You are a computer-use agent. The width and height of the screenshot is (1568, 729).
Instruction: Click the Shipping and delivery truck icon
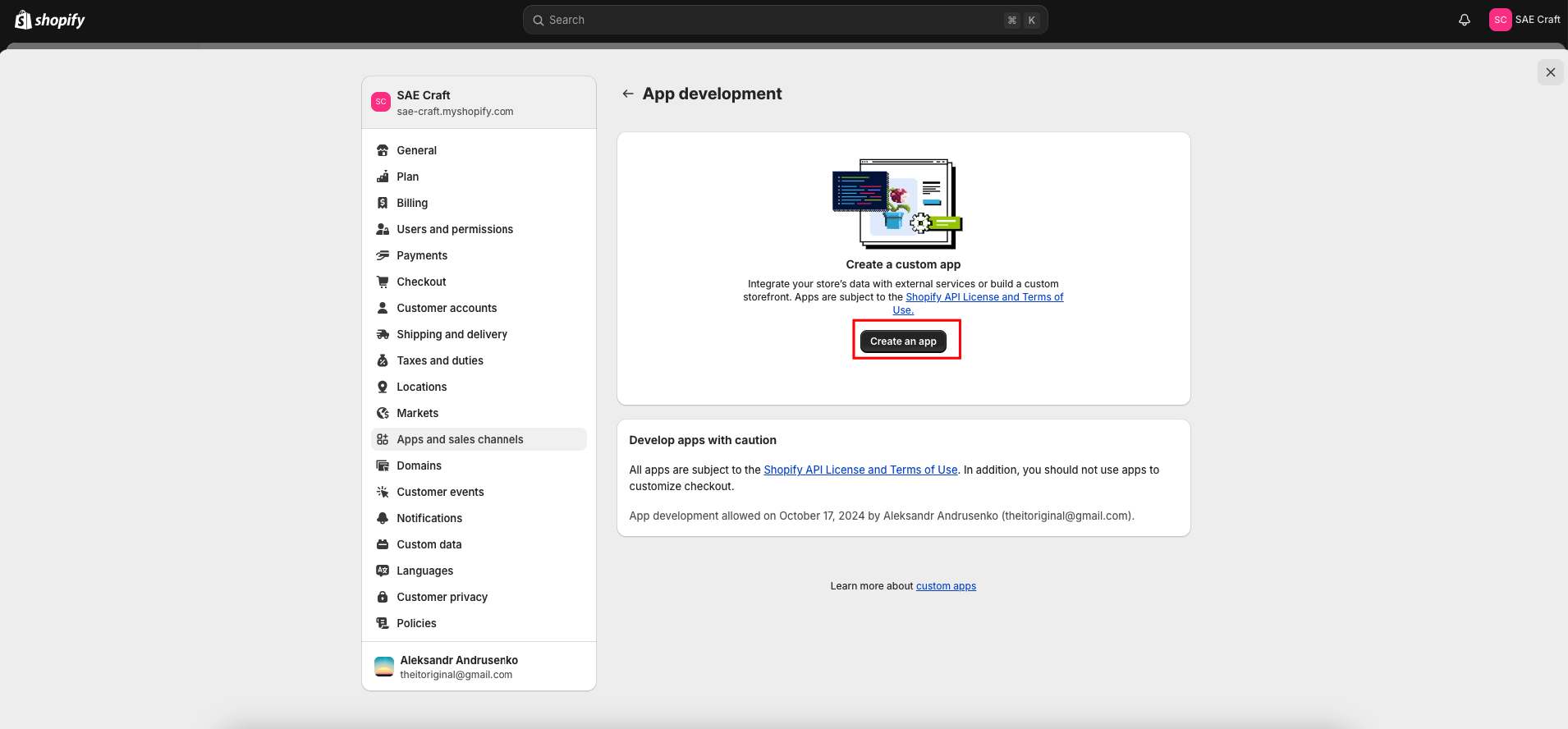[x=383, y=334]
